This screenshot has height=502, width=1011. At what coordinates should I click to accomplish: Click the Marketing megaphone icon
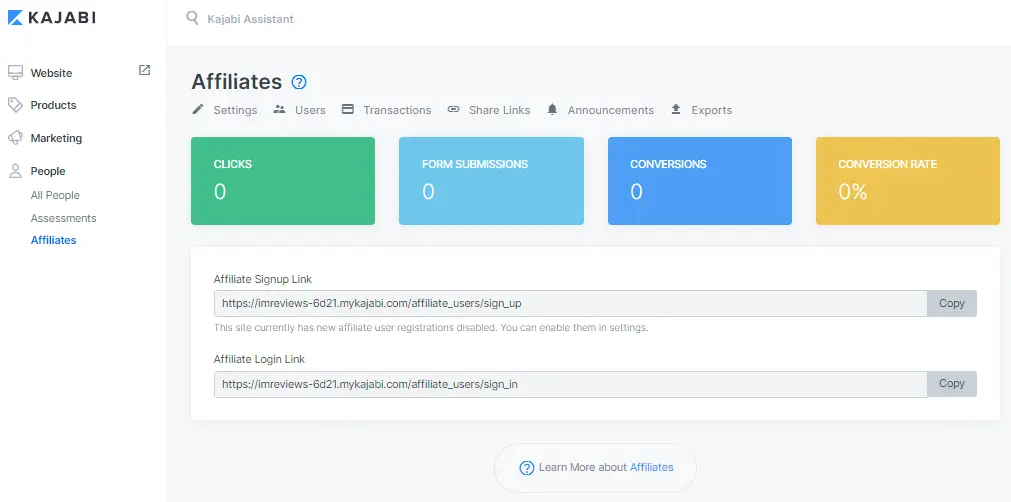click(15, 138)
